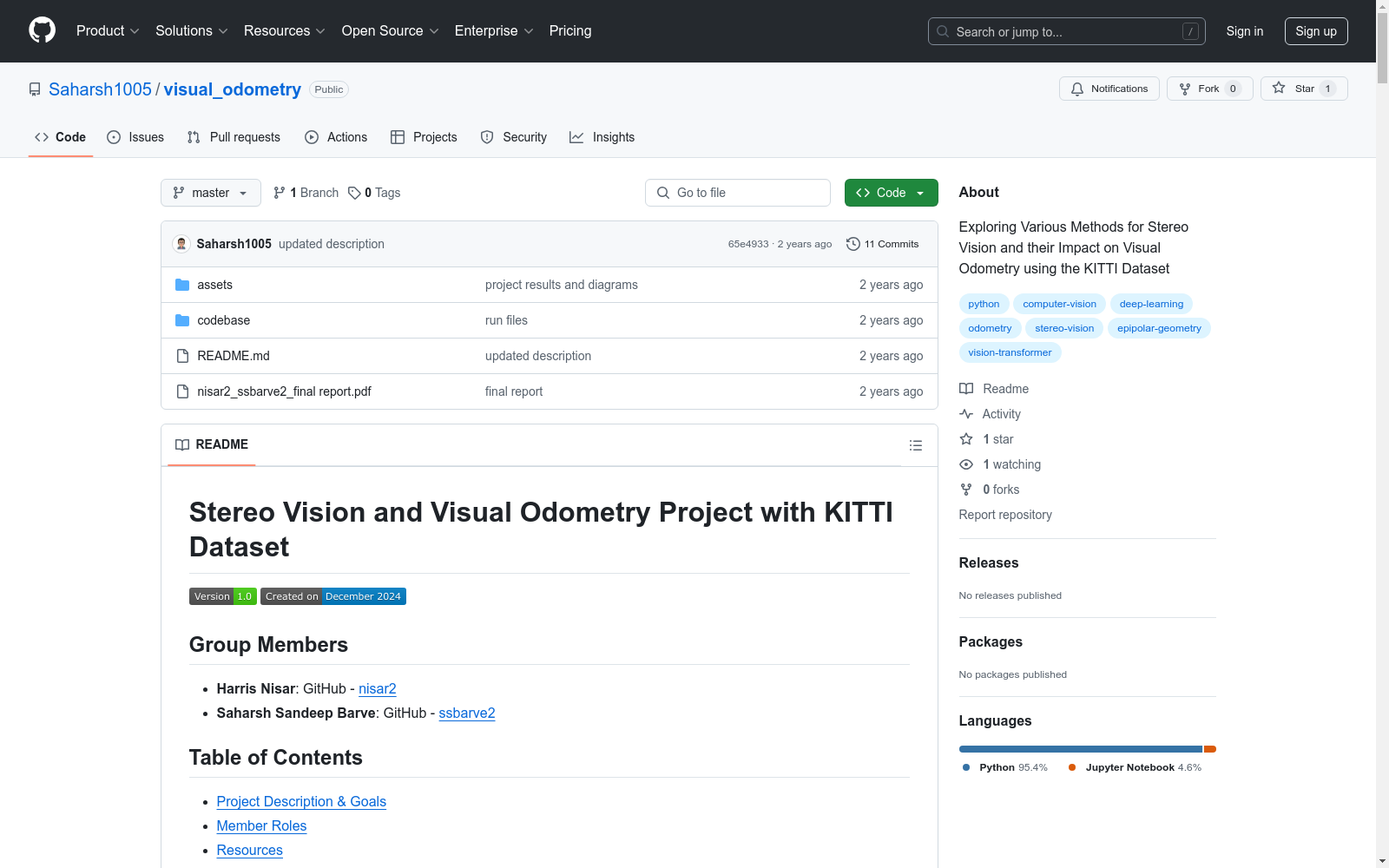This screenshot has width=1389, height=868.
Task: Expand the Enterprise menu
Action: (494, 31)
